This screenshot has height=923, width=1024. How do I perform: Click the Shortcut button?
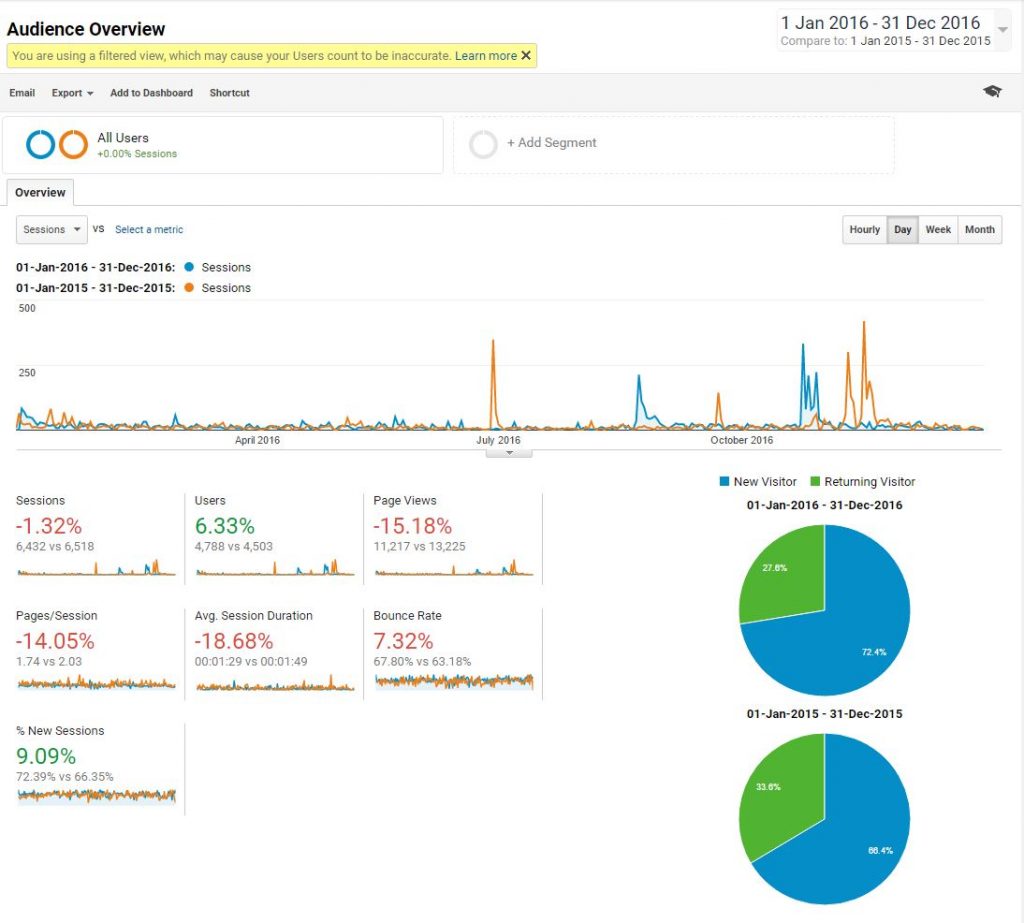coord(229,93)
